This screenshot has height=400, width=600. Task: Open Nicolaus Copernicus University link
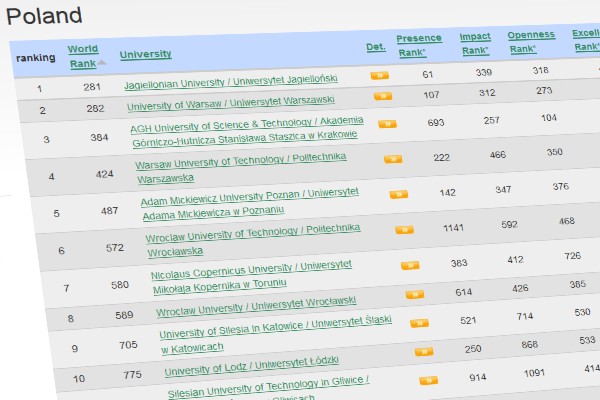tap(251, 276)
